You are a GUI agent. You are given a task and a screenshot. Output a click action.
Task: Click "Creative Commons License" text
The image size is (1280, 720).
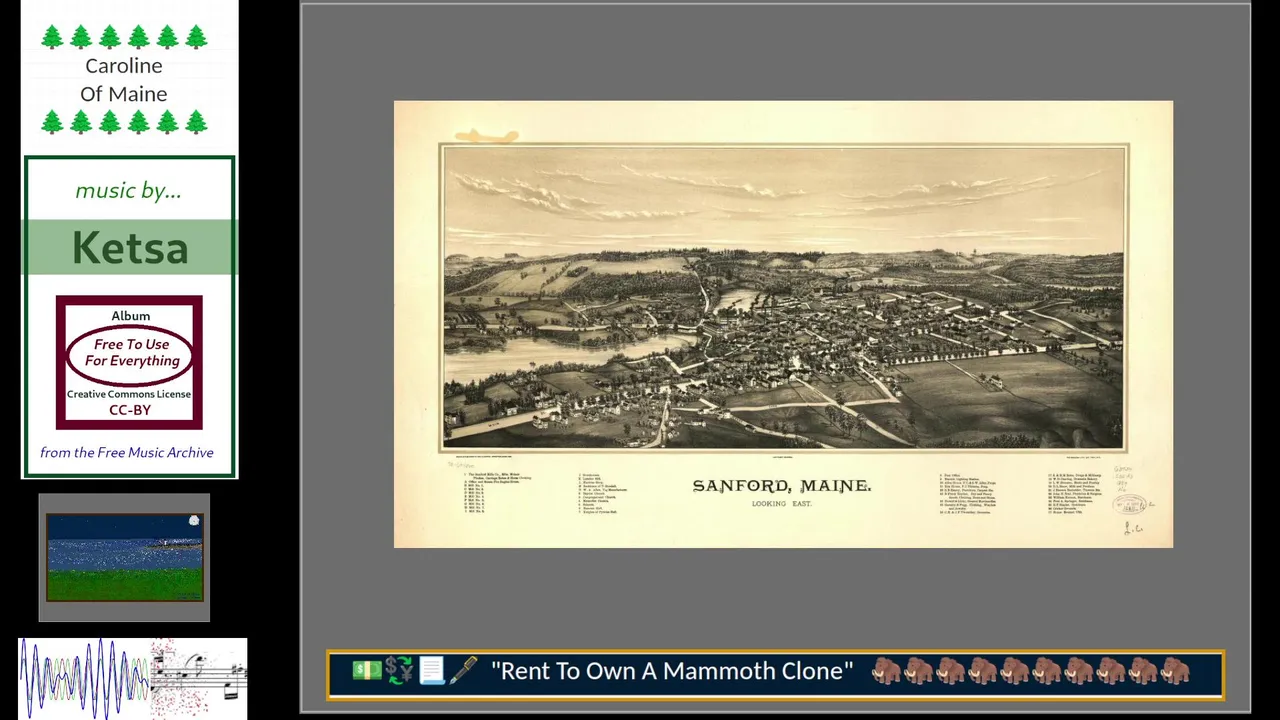(x=129, y=395)
